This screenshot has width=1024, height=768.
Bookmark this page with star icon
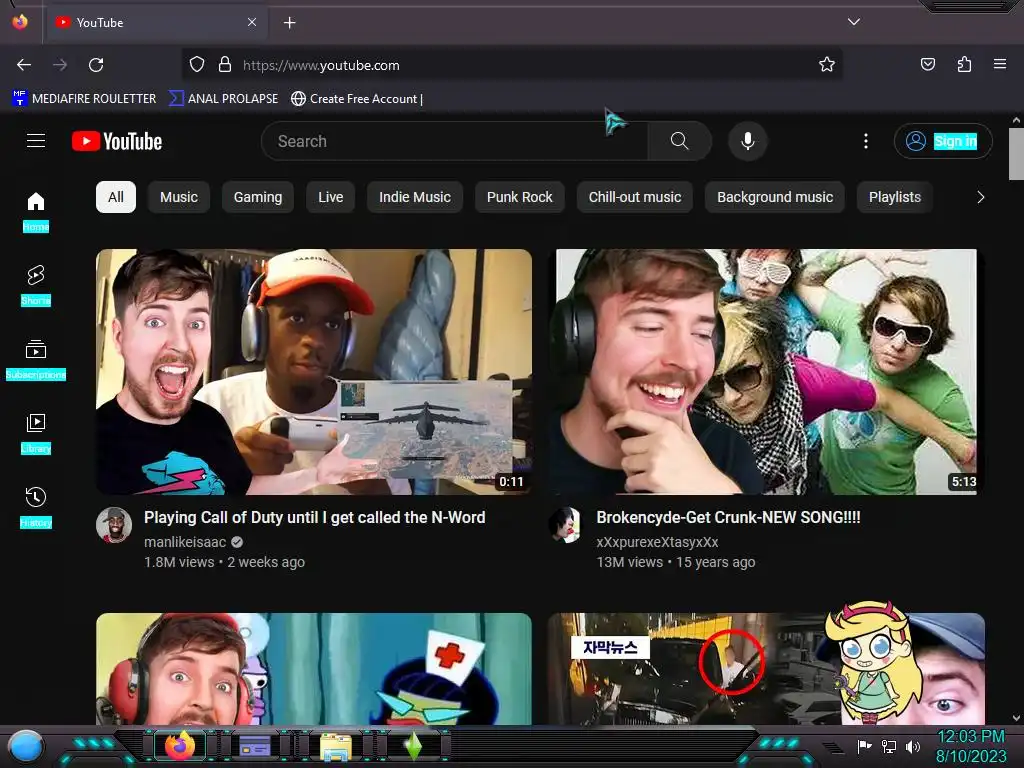click(x=827, y=64)
